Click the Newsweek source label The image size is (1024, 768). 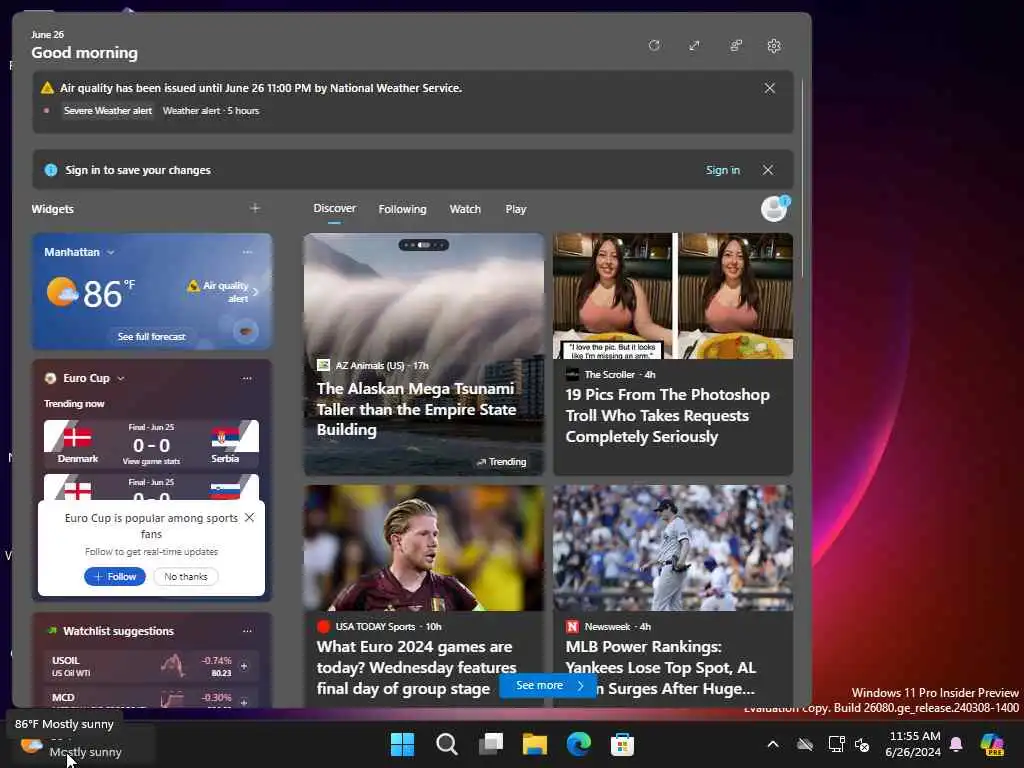pos(607,626)
